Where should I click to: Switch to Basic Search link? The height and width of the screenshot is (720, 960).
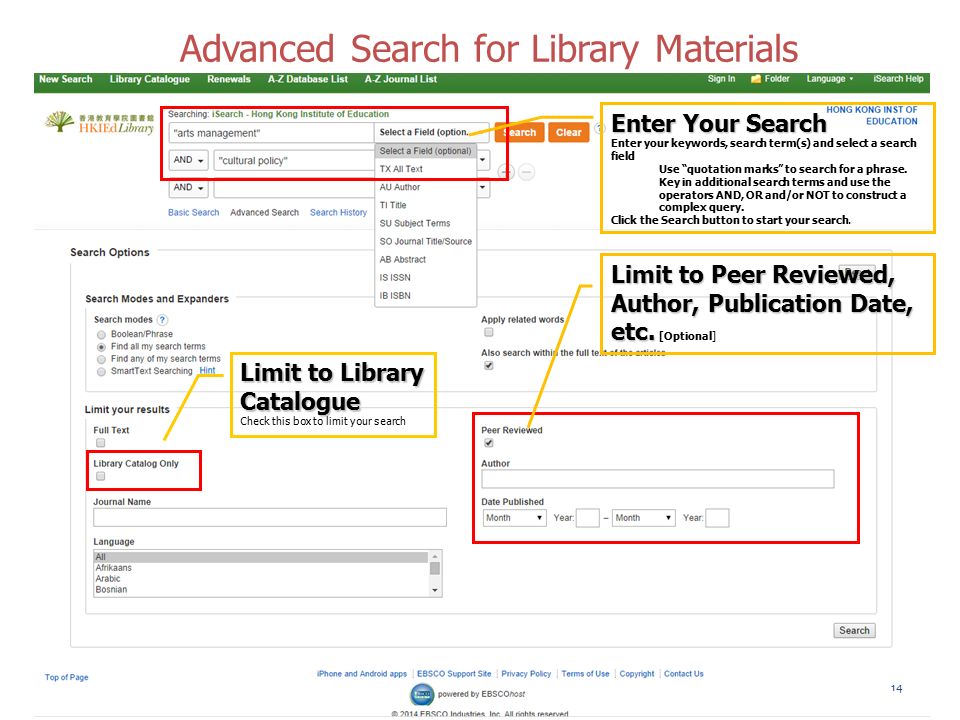click(193, 212)
